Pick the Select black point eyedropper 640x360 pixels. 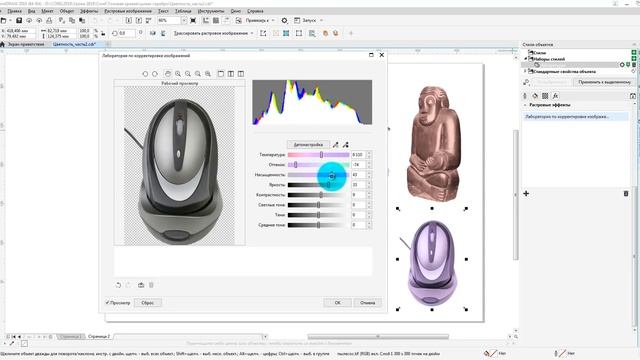346,144
